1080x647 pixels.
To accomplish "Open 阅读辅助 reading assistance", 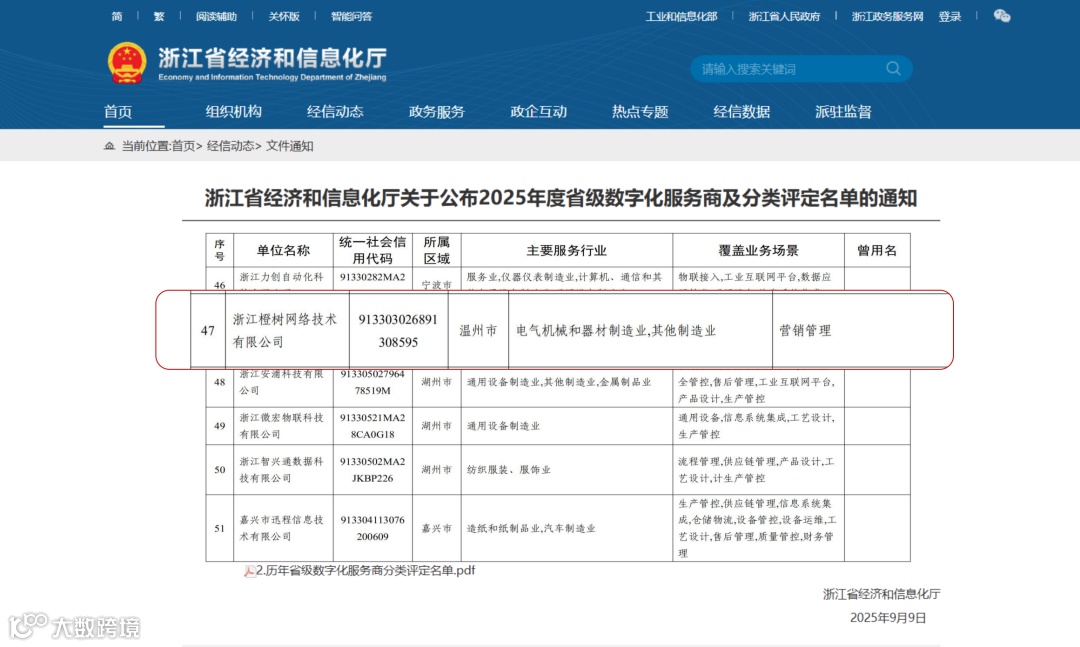I will tap(216, 17).
